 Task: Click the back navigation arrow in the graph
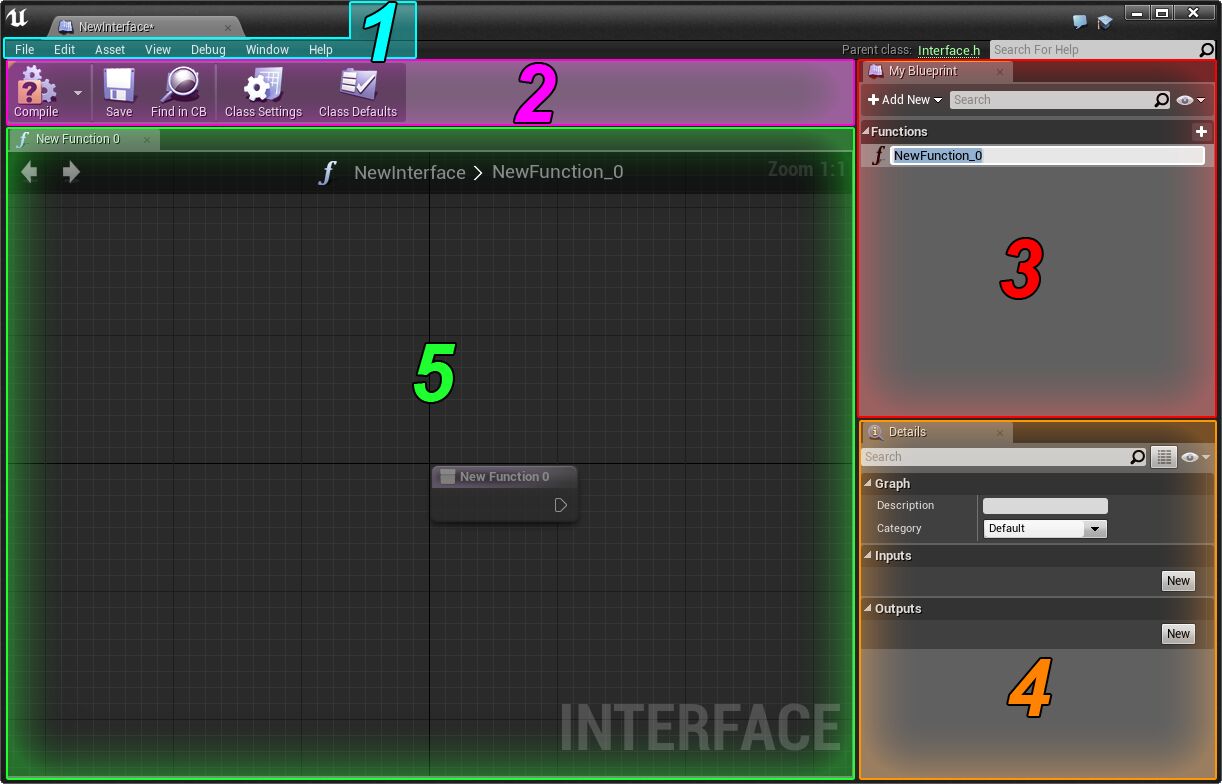click(x=28, y=171)
